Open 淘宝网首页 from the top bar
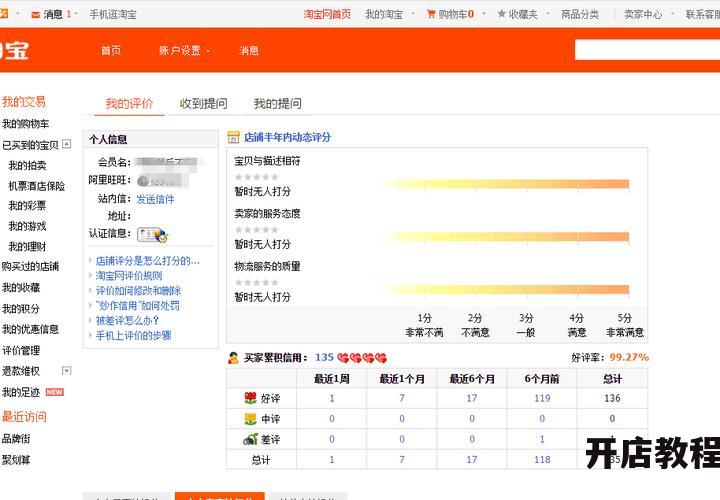This screenshot has height=500, width=720. coord(327,14)
